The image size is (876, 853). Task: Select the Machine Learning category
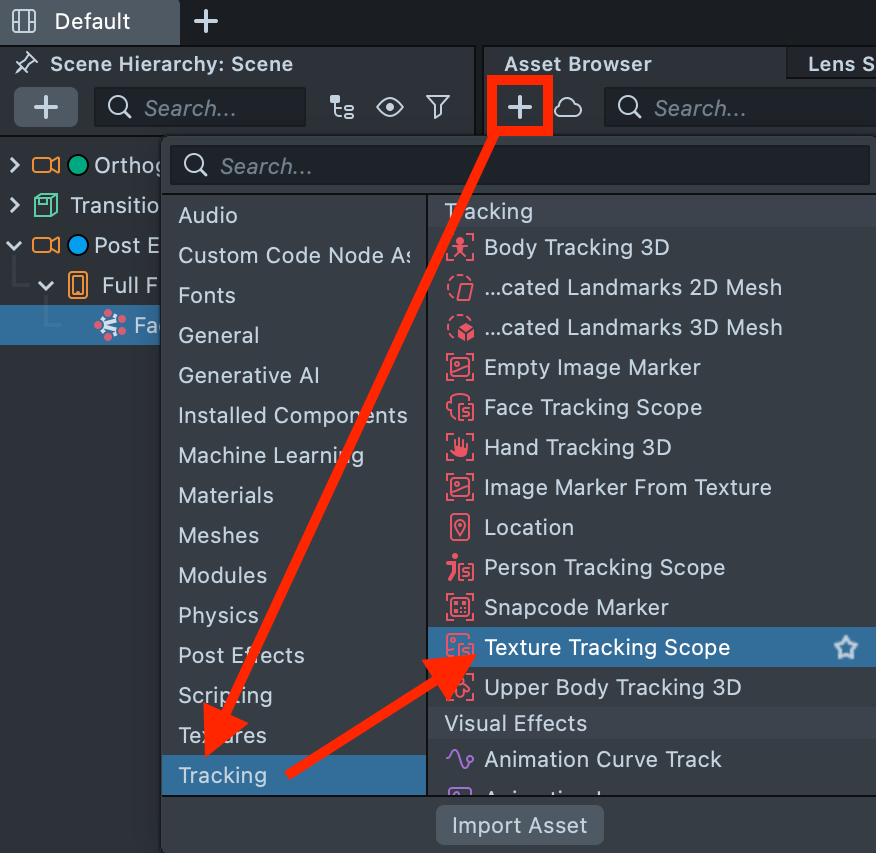tap(271, 456)
